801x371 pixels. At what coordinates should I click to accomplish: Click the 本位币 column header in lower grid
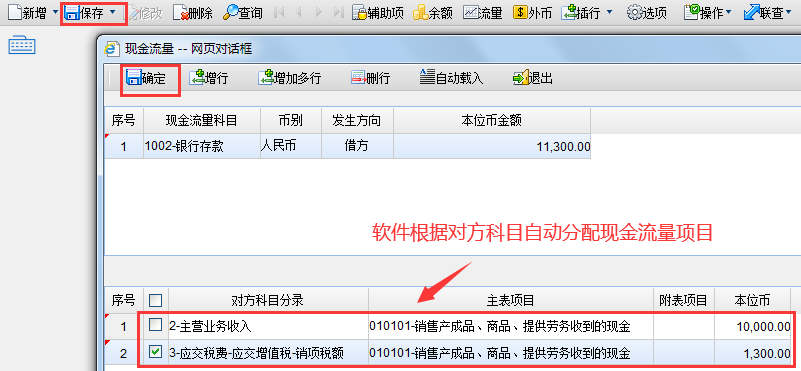(752, 300)
